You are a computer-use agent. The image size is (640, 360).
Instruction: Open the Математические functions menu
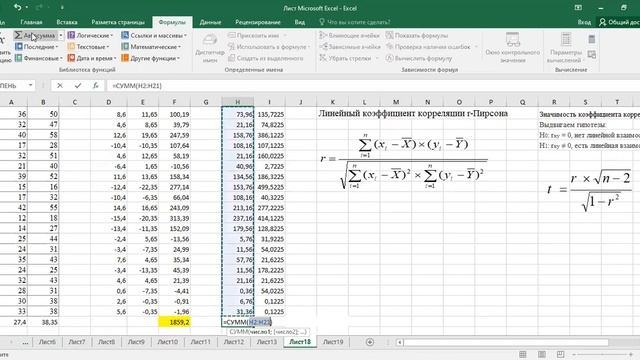pos(151,47)
